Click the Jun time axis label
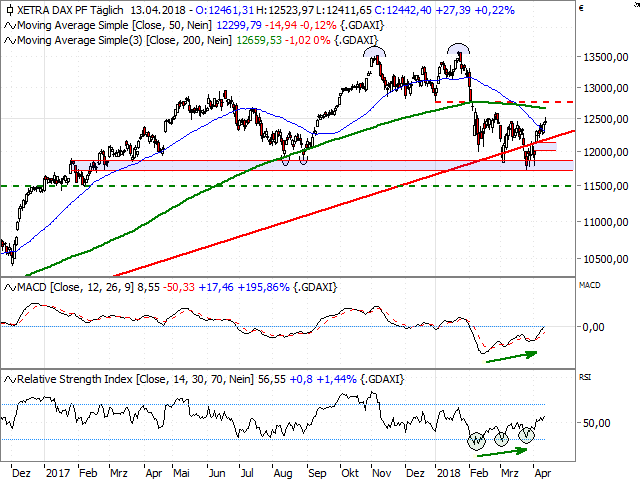The image size is (640, 480). pyautogui.click(x=217, y=473)
